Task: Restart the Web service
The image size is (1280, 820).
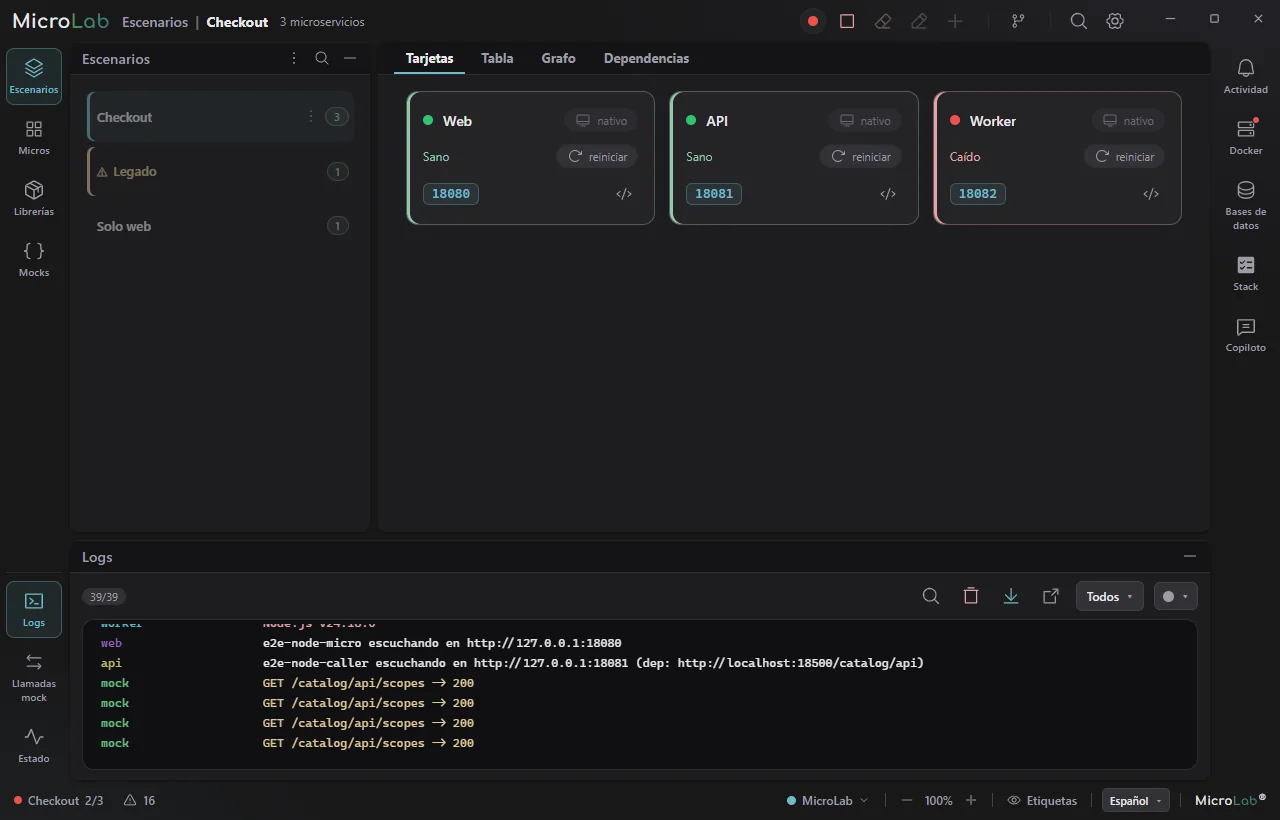Action: 597,157
